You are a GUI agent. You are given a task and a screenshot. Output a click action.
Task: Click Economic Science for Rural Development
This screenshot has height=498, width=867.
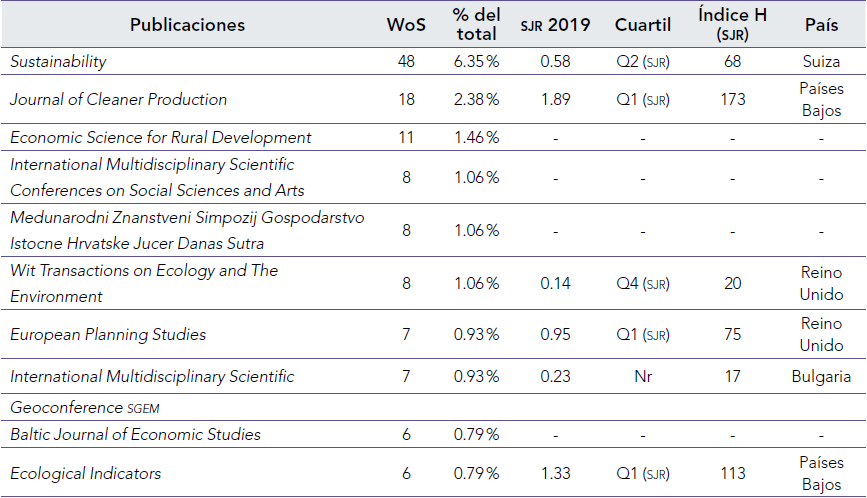coord(161,137)
